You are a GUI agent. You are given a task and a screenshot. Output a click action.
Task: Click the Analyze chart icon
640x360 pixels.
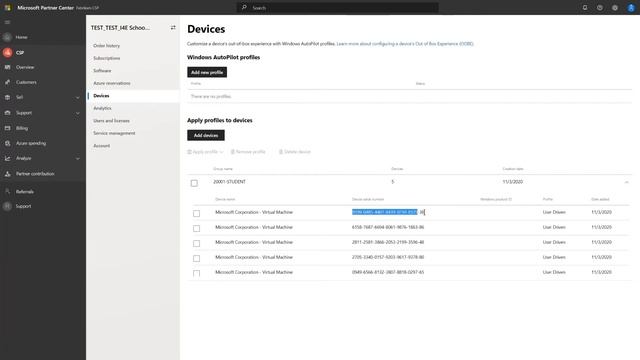pyautogui.click(x=7, y=158)
